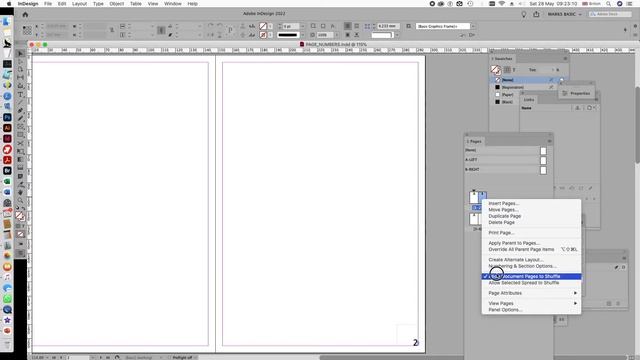640x360 pixels.
Task: Open the Object menu in menu bar
Action: pyautogui.click(x=116, y=4)
